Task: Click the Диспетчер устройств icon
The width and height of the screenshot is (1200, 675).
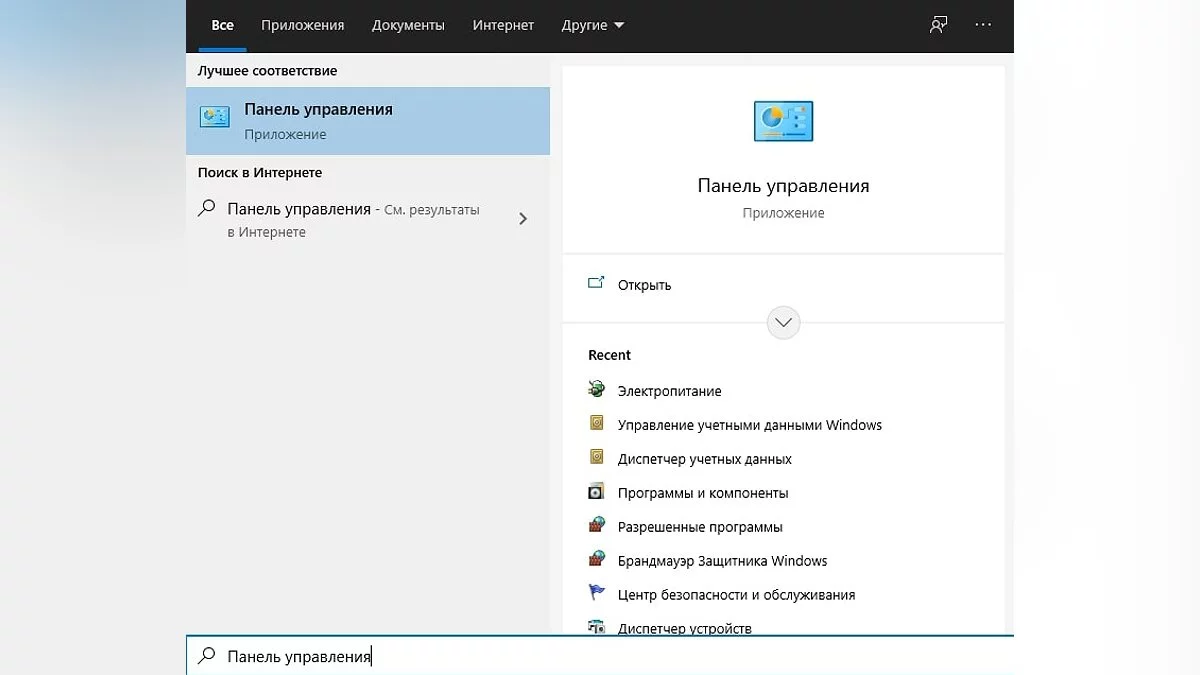Action: click(x=597, y=627)
